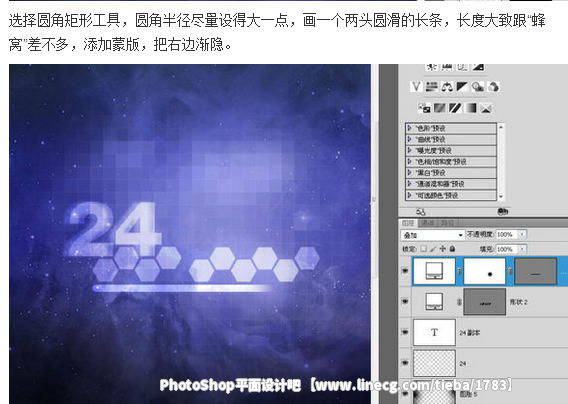Click the 不透明度 100% value field

point(507,234)
